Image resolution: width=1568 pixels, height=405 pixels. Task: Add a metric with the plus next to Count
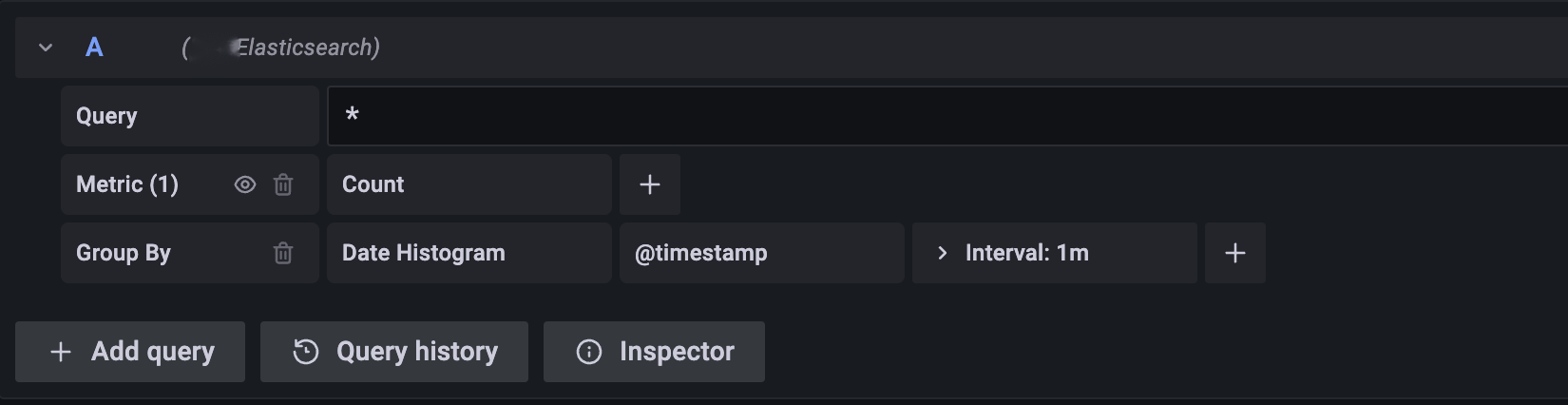click(x=650, y=184)
